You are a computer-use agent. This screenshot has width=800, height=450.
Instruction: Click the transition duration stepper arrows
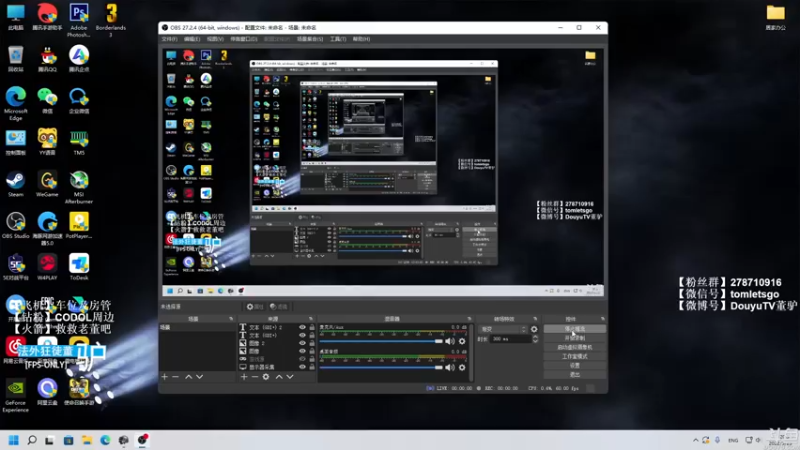tap(535, 339)
